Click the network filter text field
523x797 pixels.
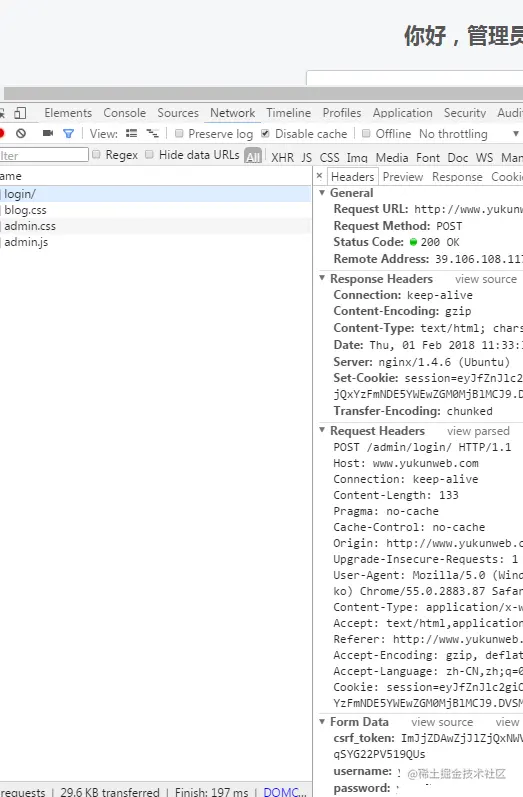[x=43, y=155]
